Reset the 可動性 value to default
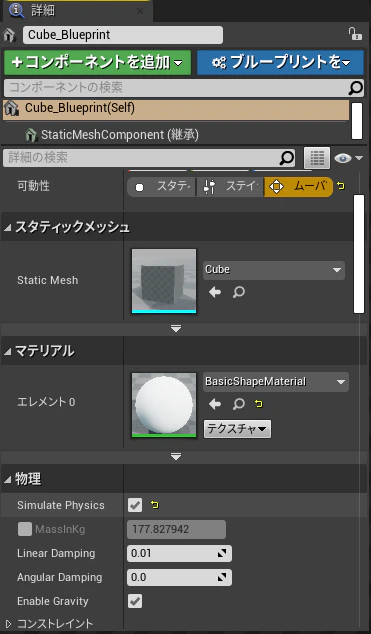Screen dimensions: 371x634 tap(341, 186)
